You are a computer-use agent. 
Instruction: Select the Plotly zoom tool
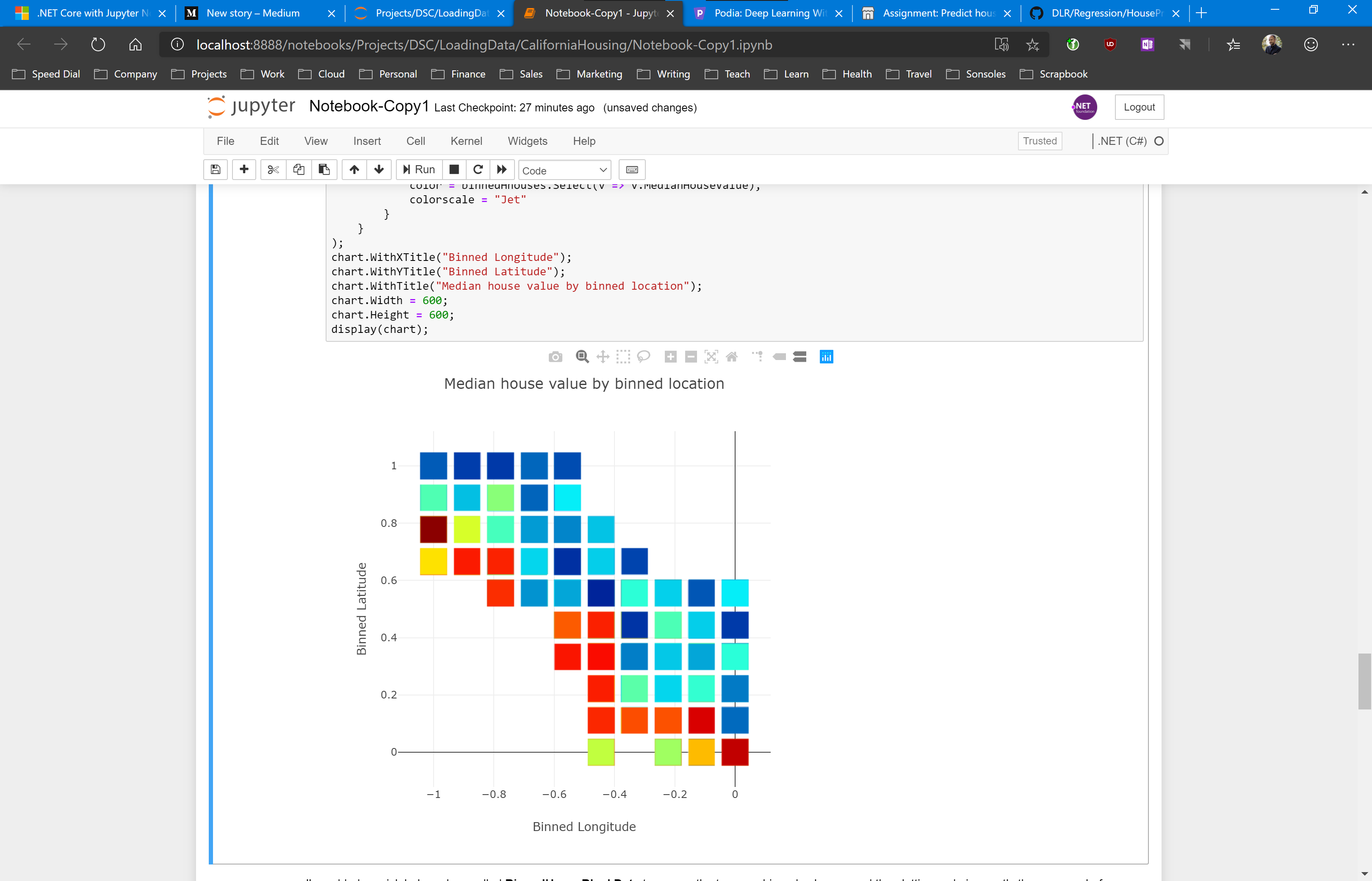[x=582, y=356]
